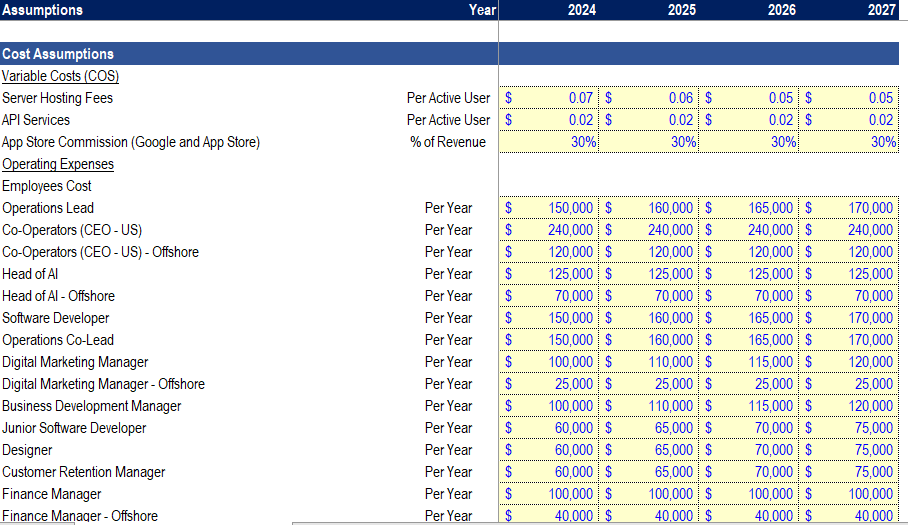Select the Per Active User unit for Server Hosting
Viewport: 908px width, 525px height.
[x=448, y=98]
